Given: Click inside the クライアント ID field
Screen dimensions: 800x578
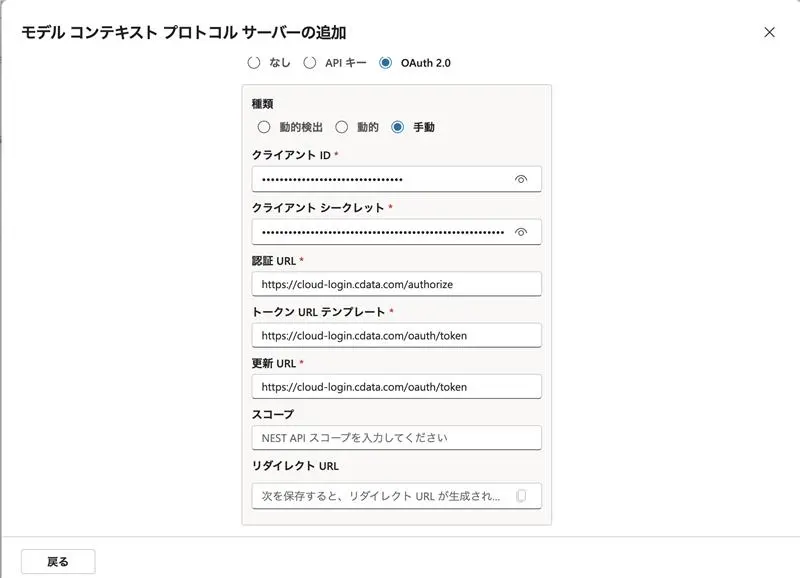Looking at the screenshot, I should tap(380, 179).
